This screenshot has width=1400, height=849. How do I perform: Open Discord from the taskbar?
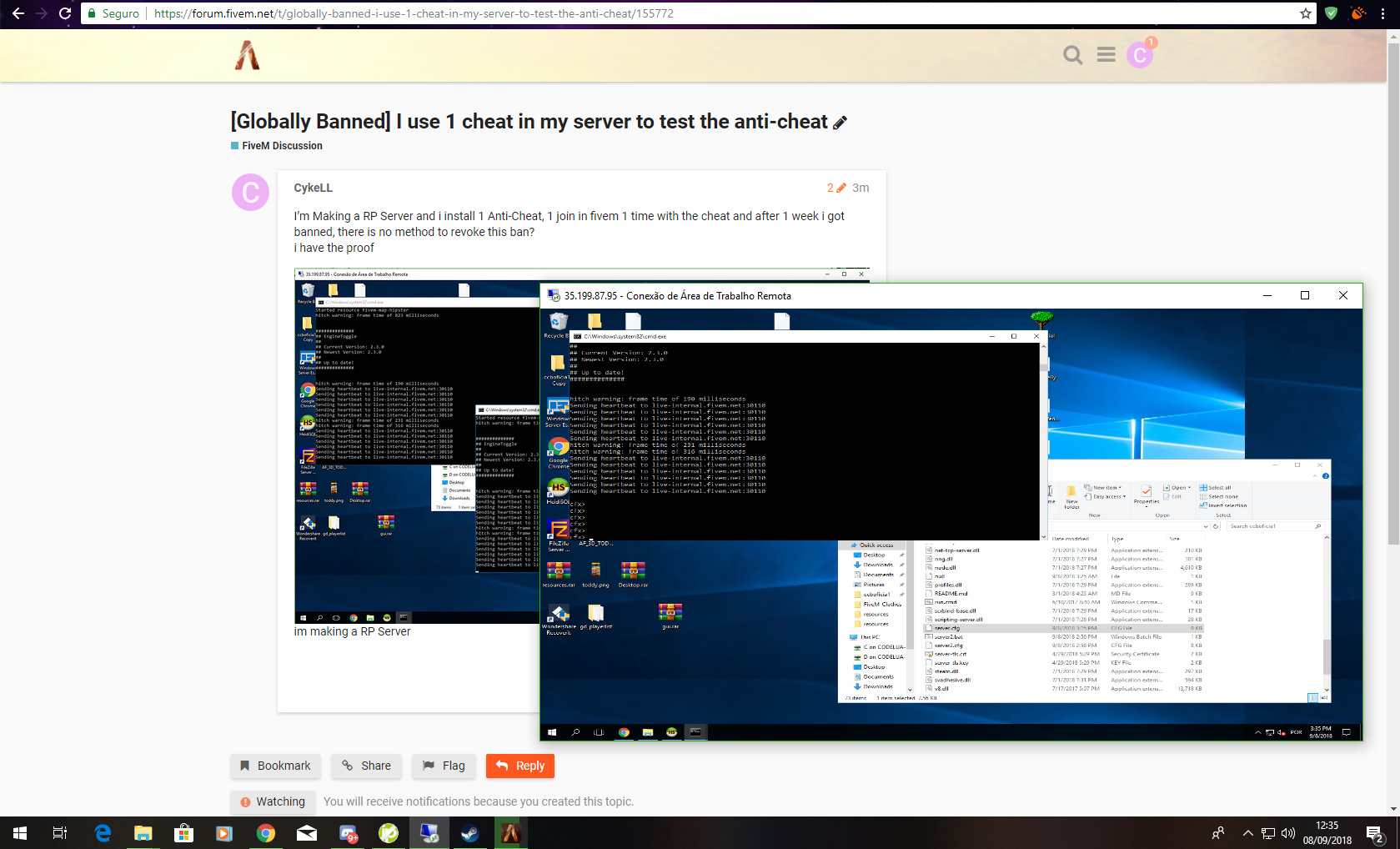(348, 832)
